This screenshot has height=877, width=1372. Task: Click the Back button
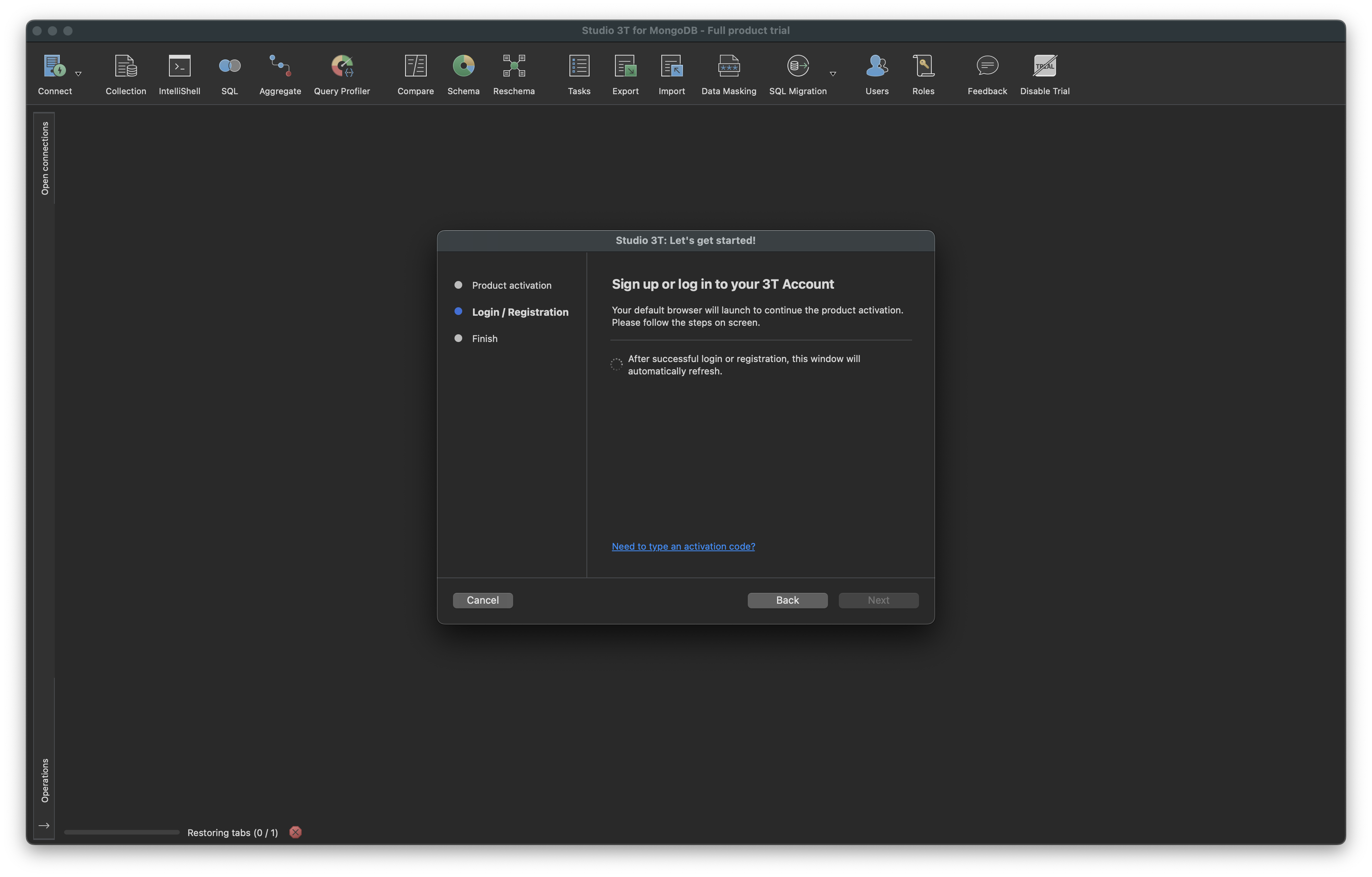[x=787, y=600]
